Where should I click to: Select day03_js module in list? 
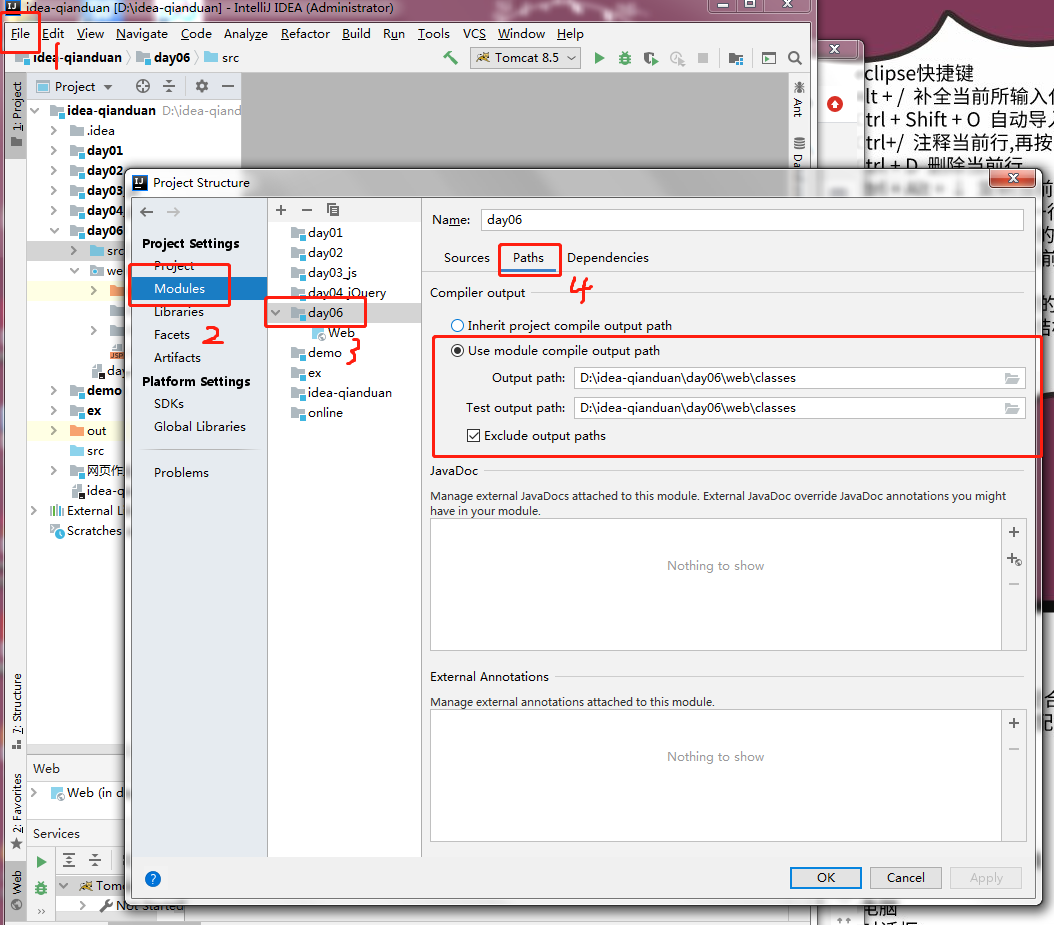332,273
